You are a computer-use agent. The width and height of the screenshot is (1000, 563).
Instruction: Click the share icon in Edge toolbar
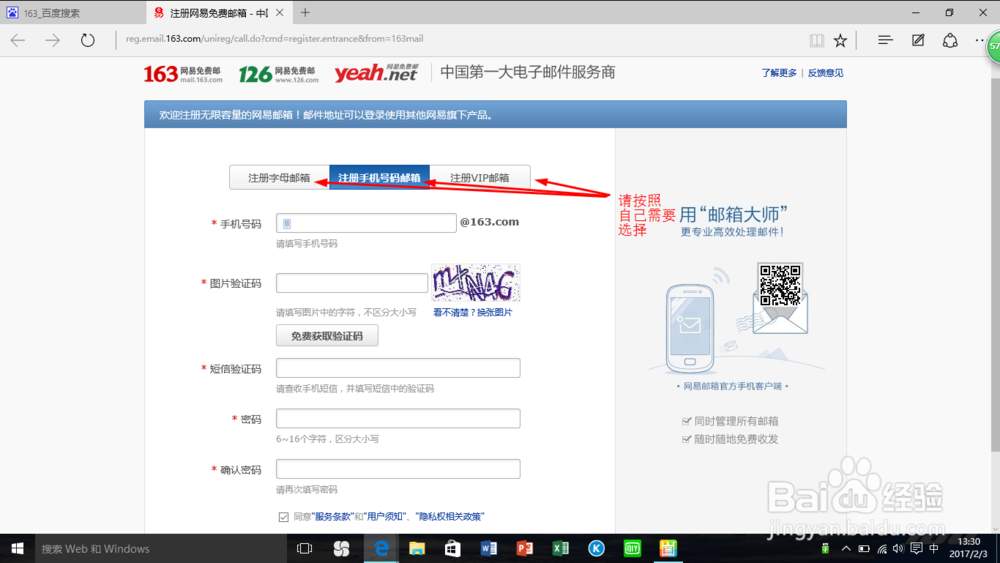point(950,40)
